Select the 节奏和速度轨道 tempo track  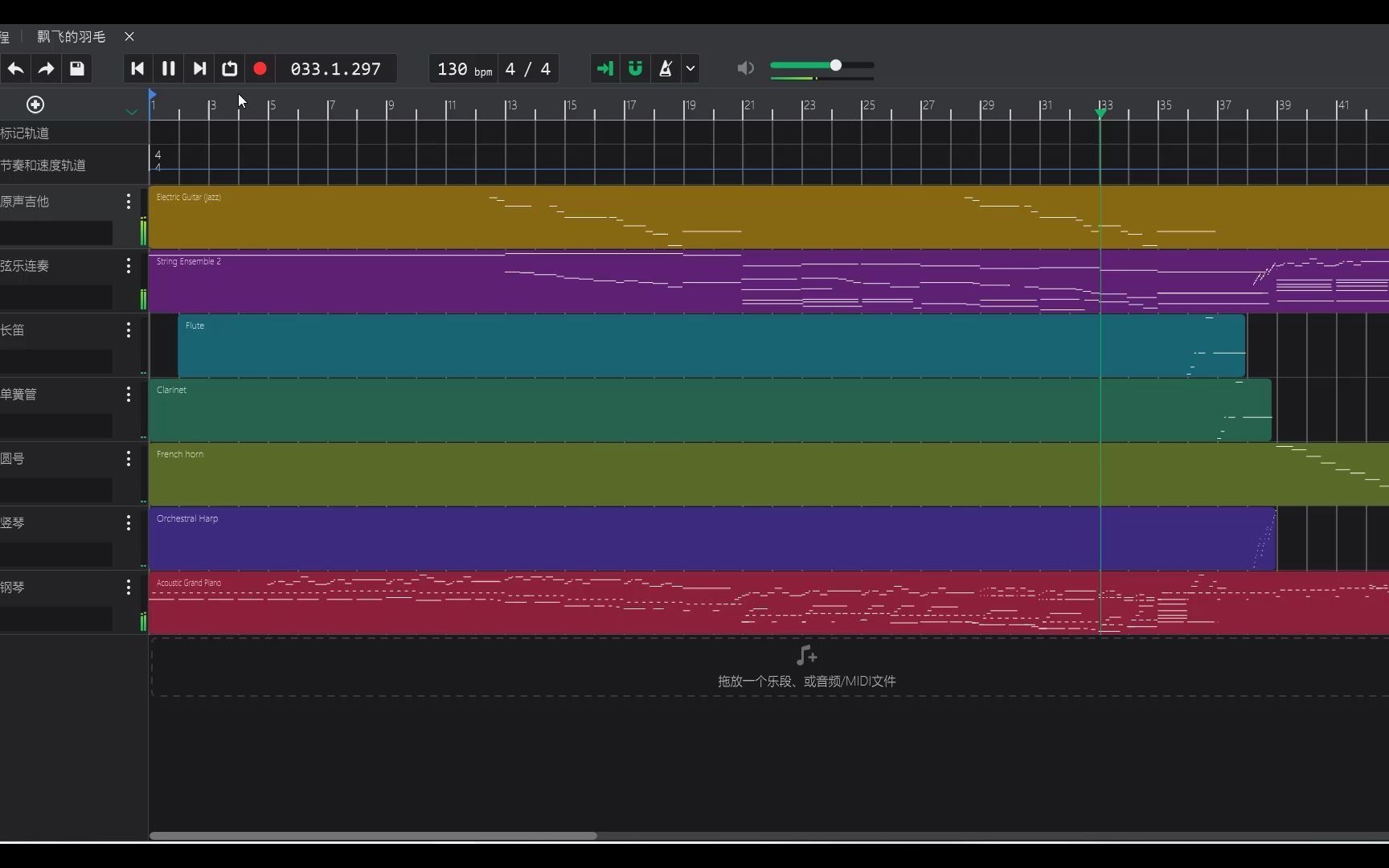tap(74, 166)
